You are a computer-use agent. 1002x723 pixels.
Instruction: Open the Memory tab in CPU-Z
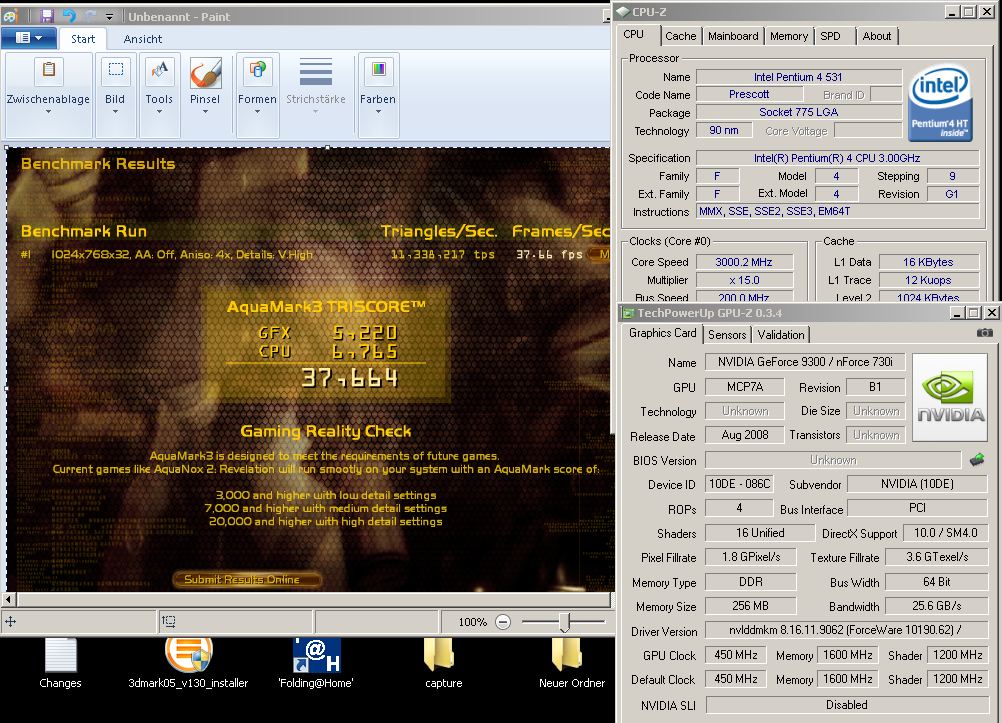tap(789, 36)
